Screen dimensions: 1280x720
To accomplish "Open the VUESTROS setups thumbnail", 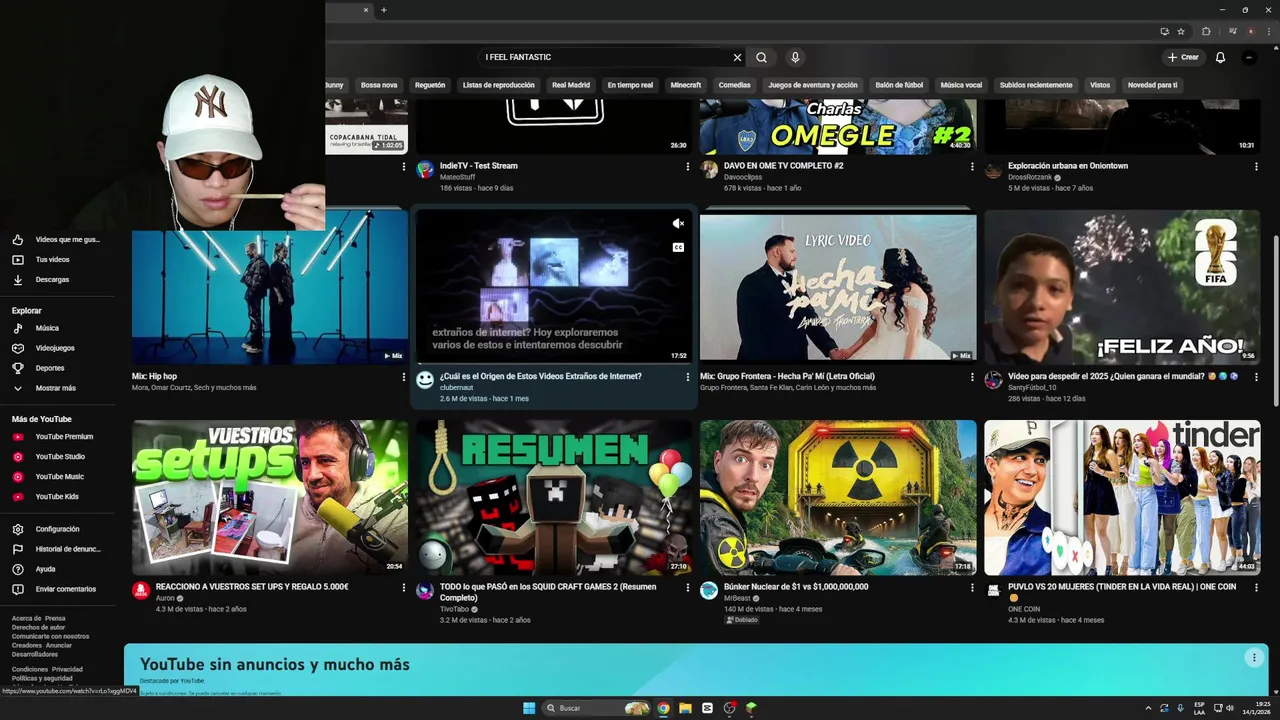I will click(270, 497).
